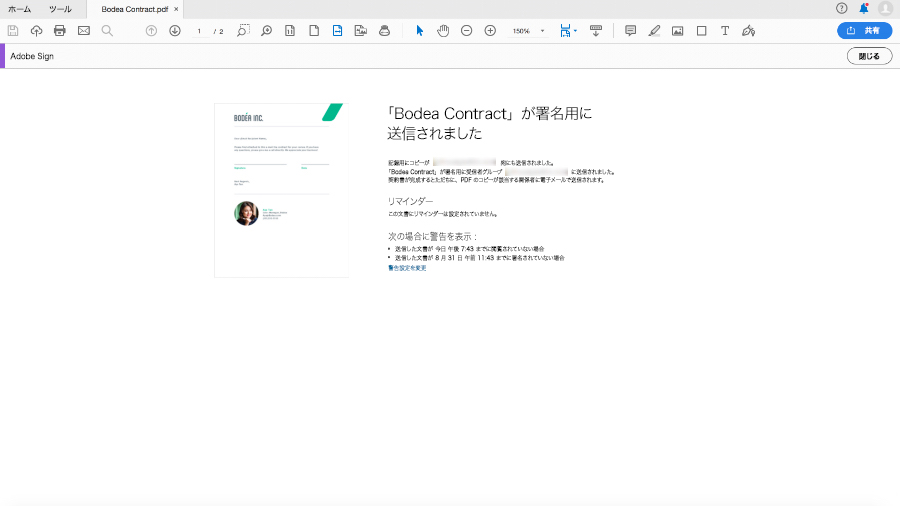Switch to the ホーム tab
Image resolution: width=900 pixels, height=506 pixels.
(x=20, y=9)
